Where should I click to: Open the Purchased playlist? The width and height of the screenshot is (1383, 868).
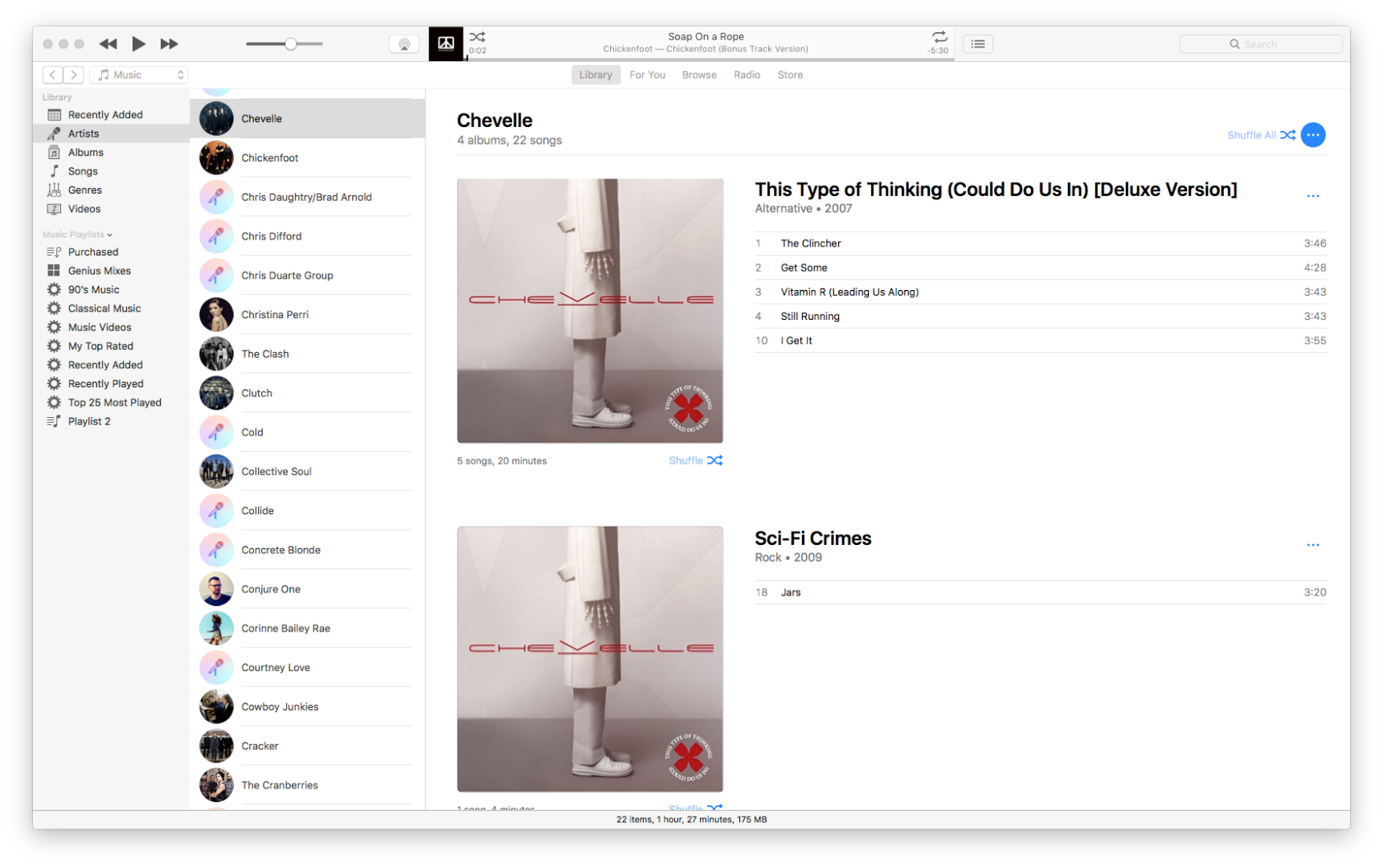pos(111,252)
